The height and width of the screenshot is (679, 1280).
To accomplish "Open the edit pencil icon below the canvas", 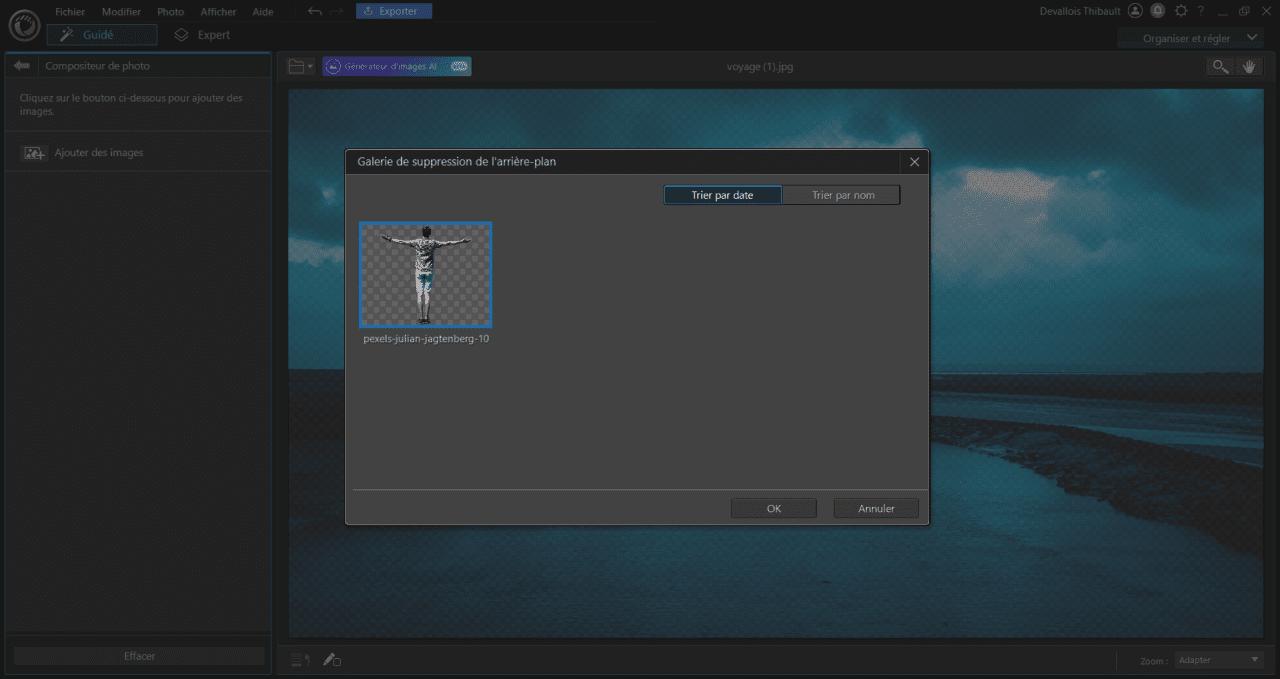I will 332,660.
